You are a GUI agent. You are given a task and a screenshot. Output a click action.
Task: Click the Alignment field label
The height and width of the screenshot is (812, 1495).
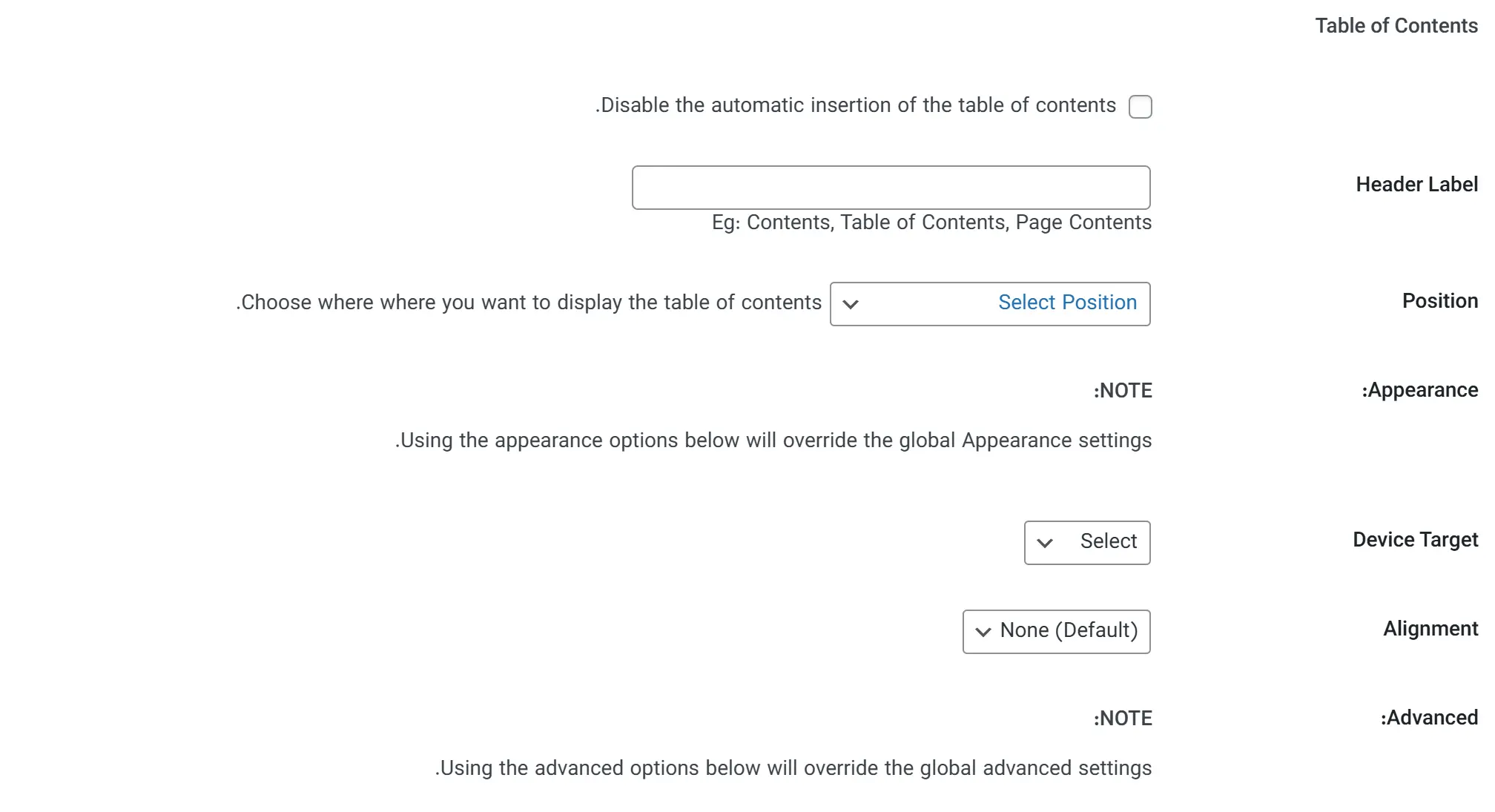coord(1430,629)
